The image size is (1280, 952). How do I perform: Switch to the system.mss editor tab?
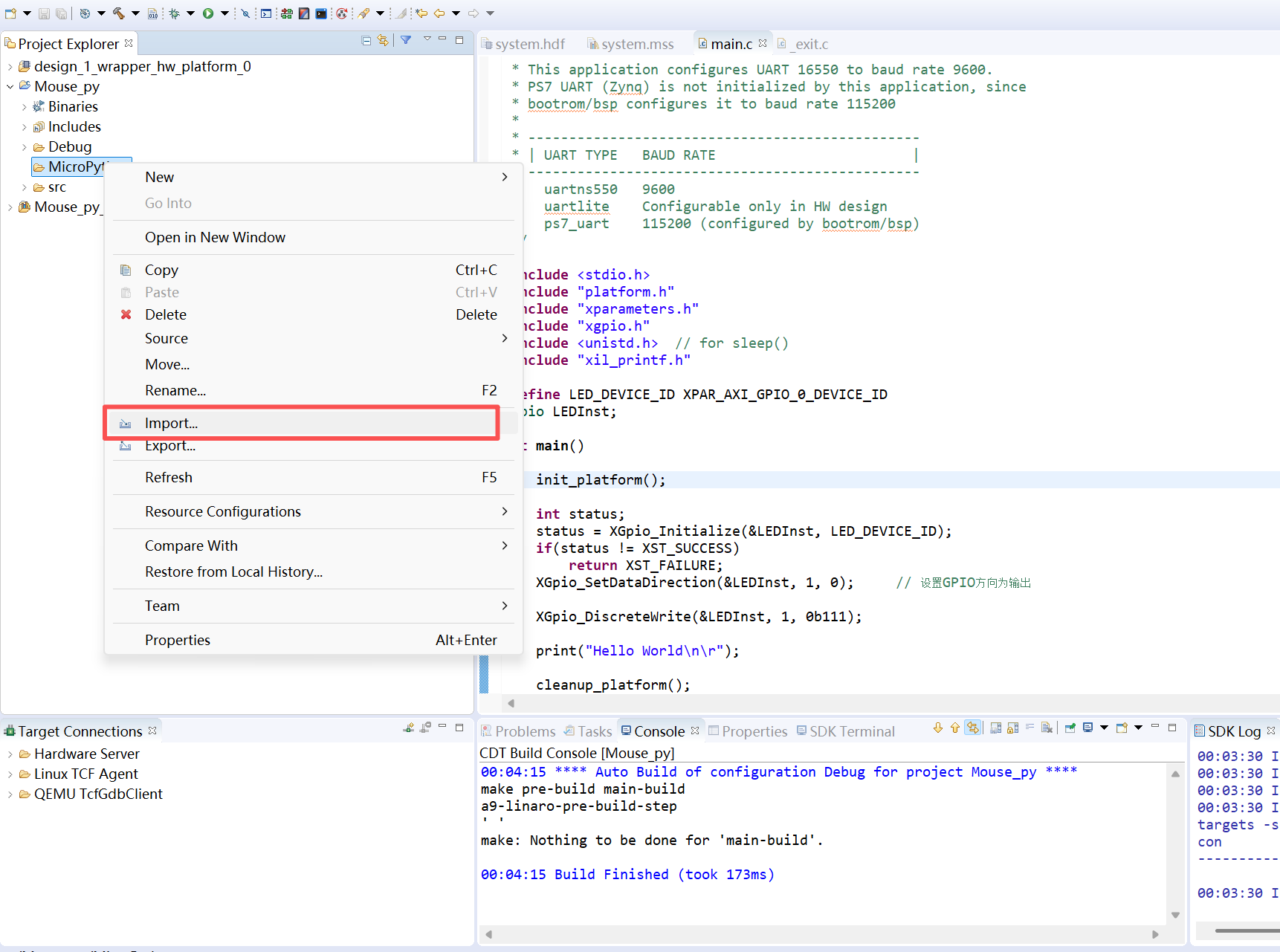click(x=637, y=45)
